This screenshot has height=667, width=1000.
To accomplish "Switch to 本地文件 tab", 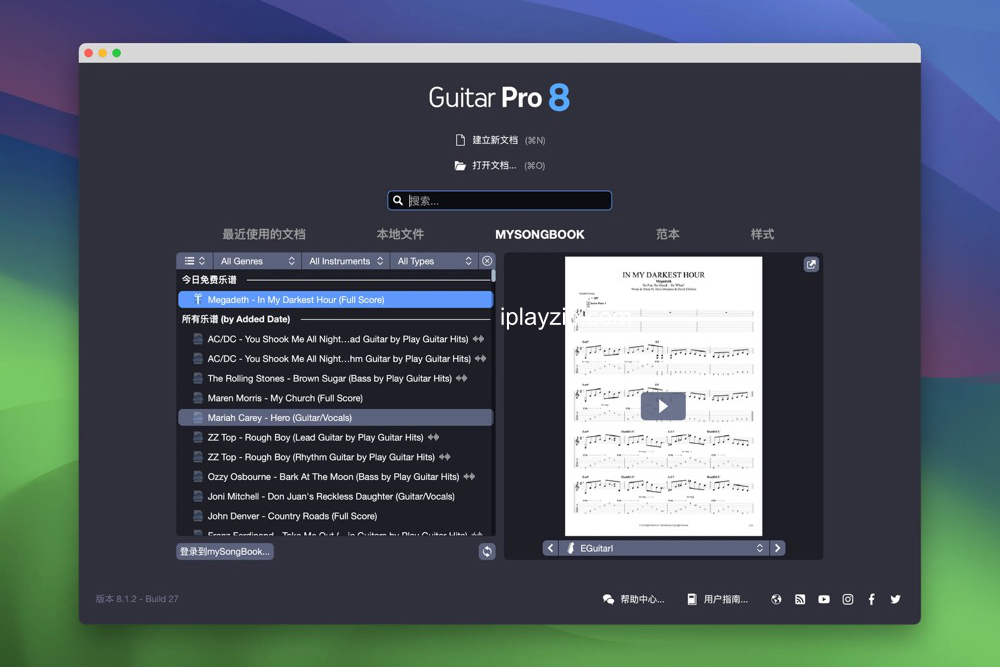I will [400, 234].
